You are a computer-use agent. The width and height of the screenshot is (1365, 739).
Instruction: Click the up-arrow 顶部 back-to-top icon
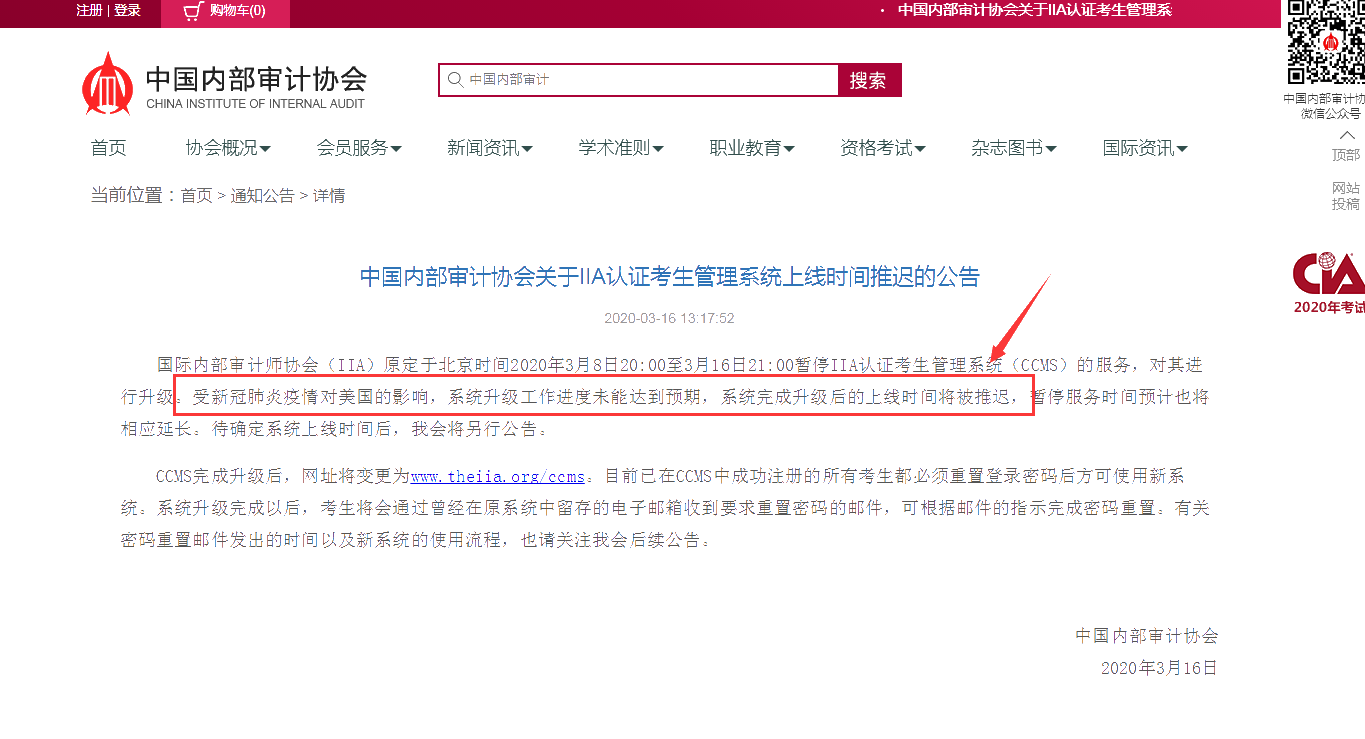pyautogui.click(x=1346, y=136)
